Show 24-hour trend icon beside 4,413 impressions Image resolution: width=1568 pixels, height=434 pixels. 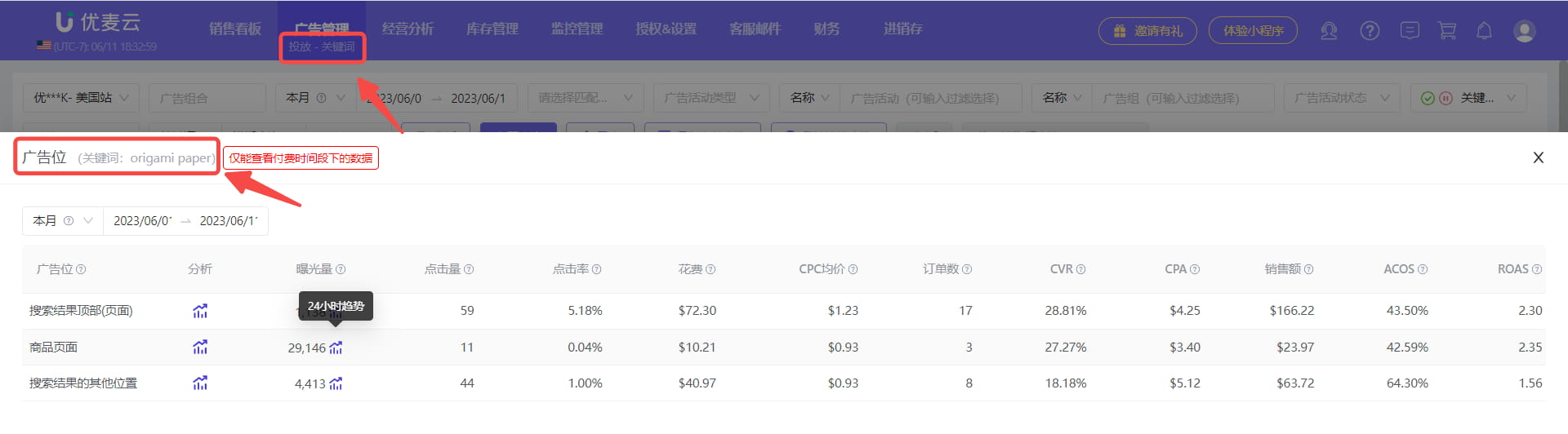point(336,383)
